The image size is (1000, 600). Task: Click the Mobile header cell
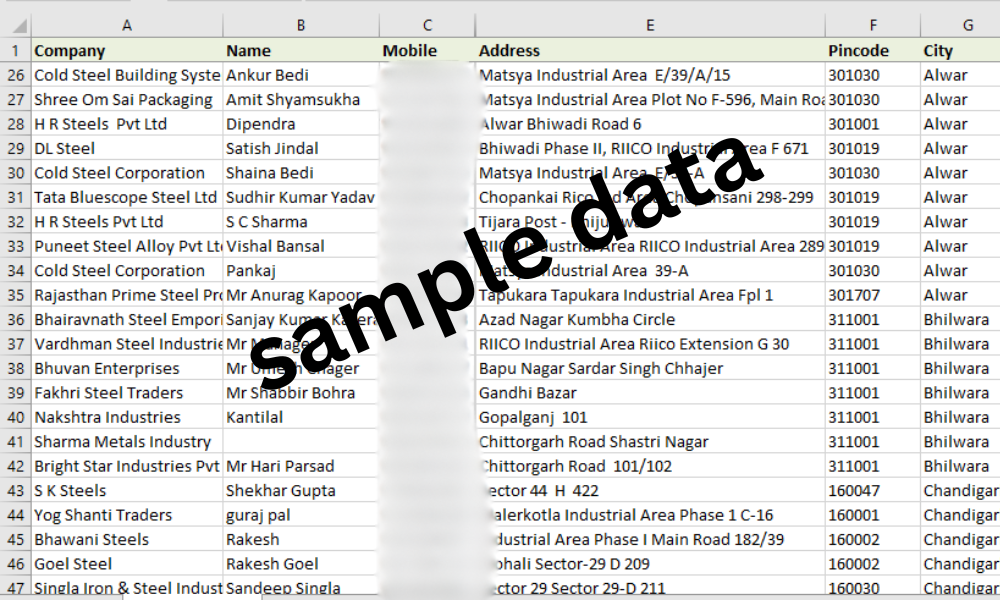[427, 50]
